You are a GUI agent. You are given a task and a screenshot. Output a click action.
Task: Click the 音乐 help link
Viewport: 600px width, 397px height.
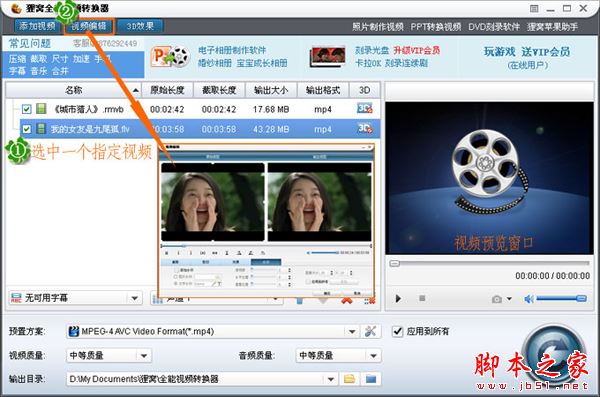click(x=39, y=71)
